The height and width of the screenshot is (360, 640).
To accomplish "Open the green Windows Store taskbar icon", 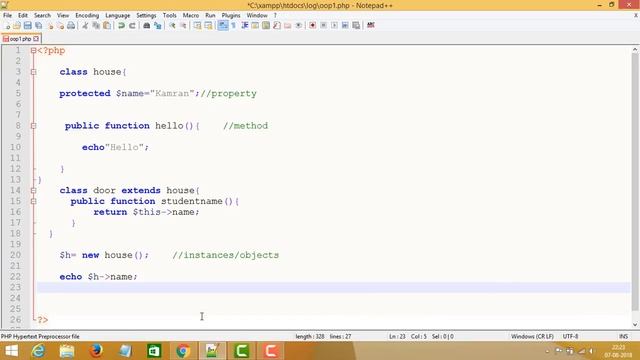I will (154, 351).
